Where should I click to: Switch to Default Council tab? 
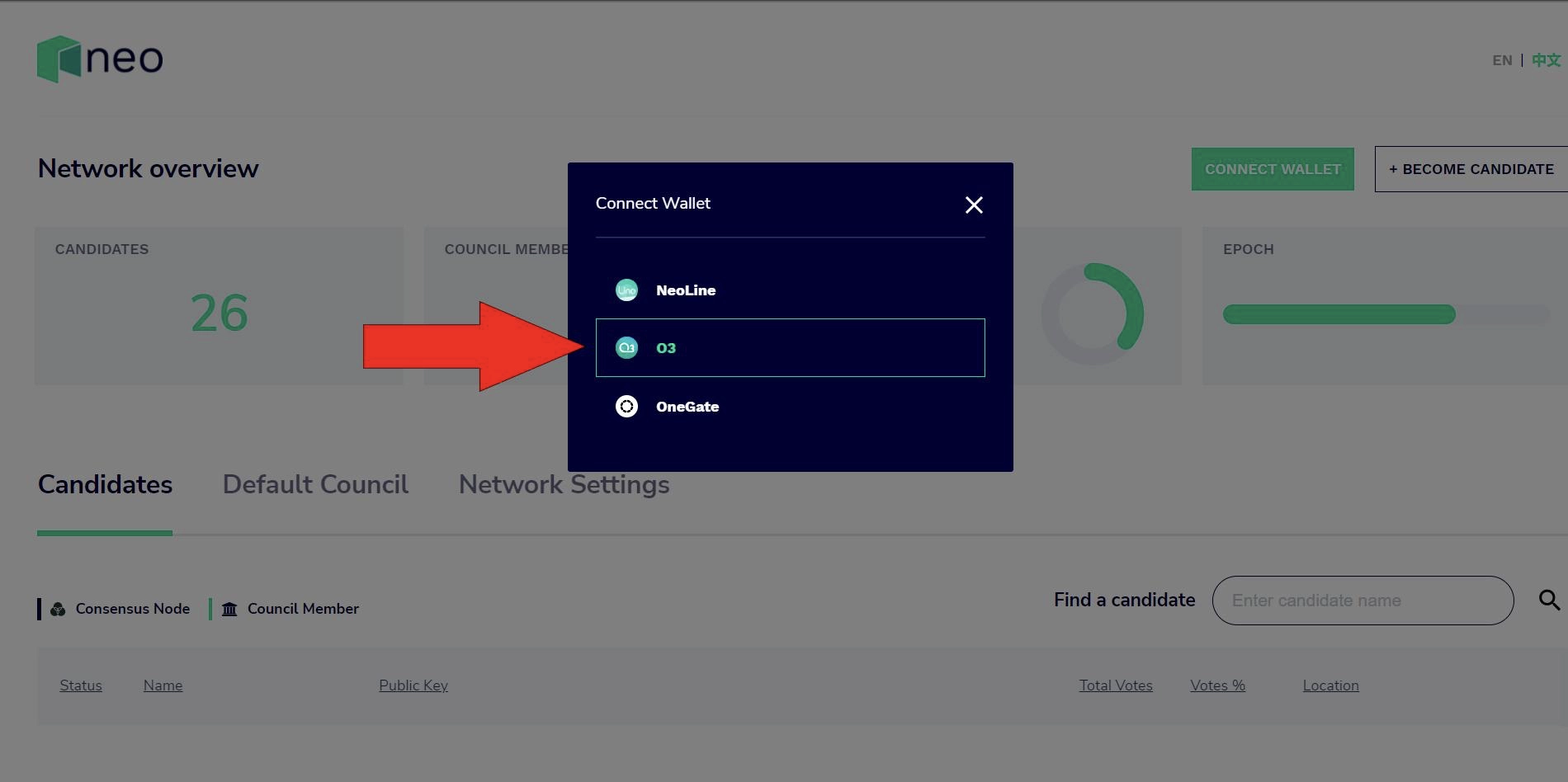click(315, 484)
